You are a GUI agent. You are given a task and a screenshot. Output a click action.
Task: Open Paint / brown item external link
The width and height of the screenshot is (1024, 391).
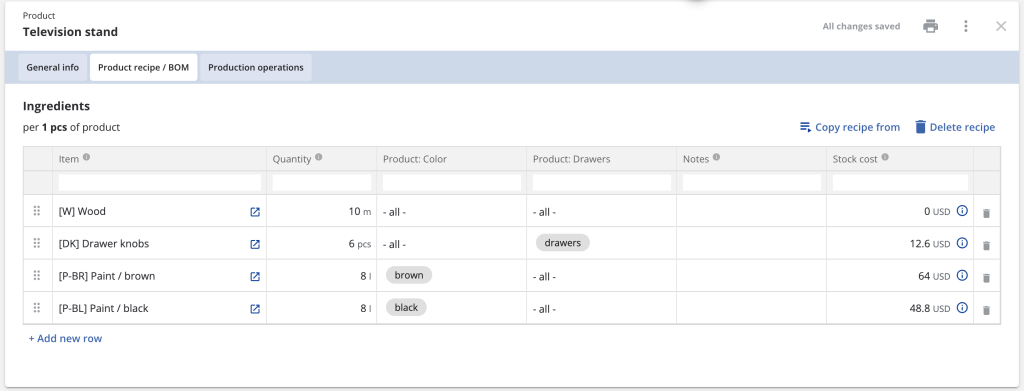pyautogui.click(x=255, y=276)
